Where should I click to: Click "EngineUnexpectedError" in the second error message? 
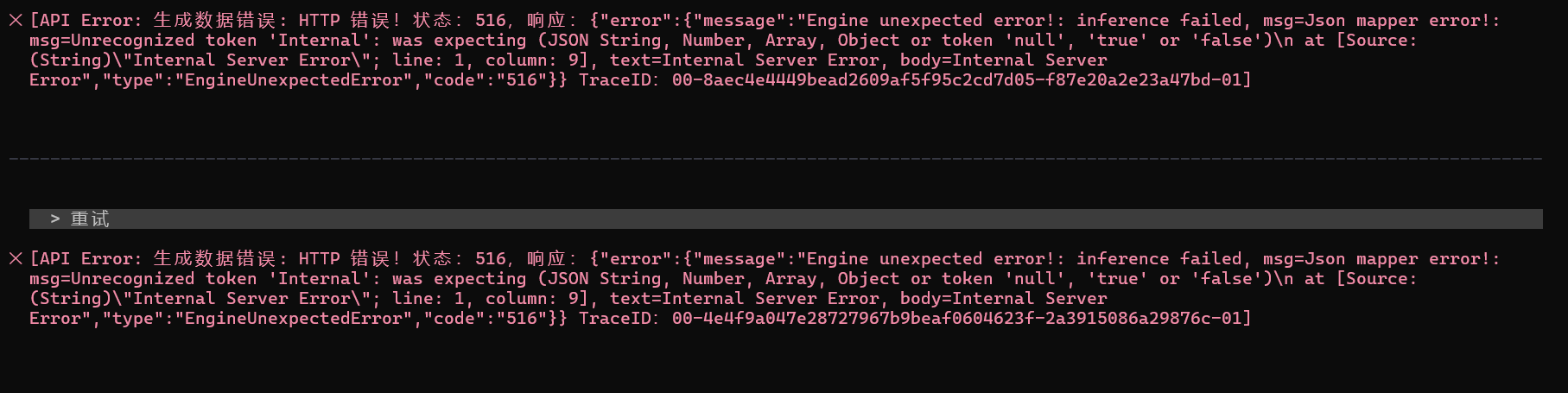(293, 319)
